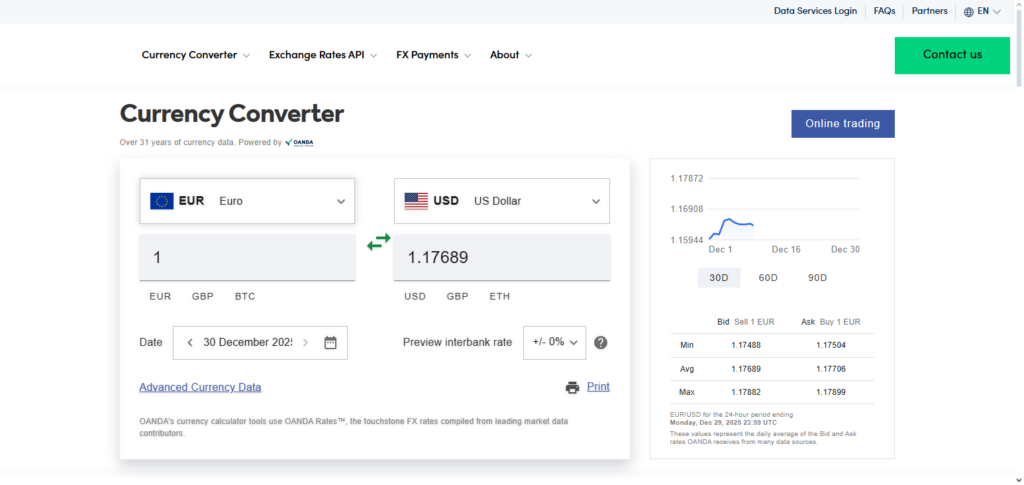The width and height of the screenshot is (1024, 485).
Task: Click the green swap currencies arrows icon
Action: [378, 242]
